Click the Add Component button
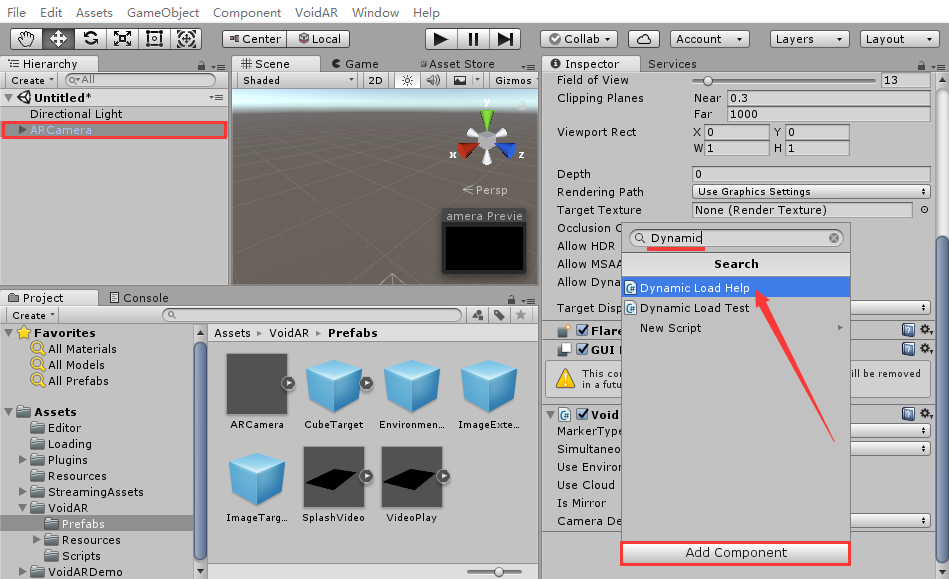Viewport: 949px width, 579px height. [x=735, y=553]
